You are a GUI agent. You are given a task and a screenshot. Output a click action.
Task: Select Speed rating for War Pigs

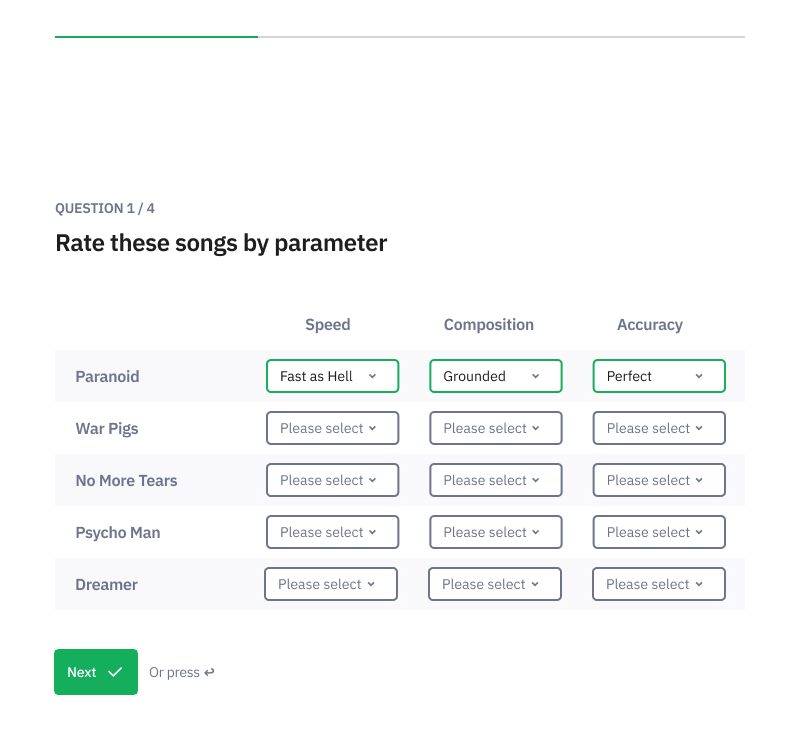coord(332,428)
